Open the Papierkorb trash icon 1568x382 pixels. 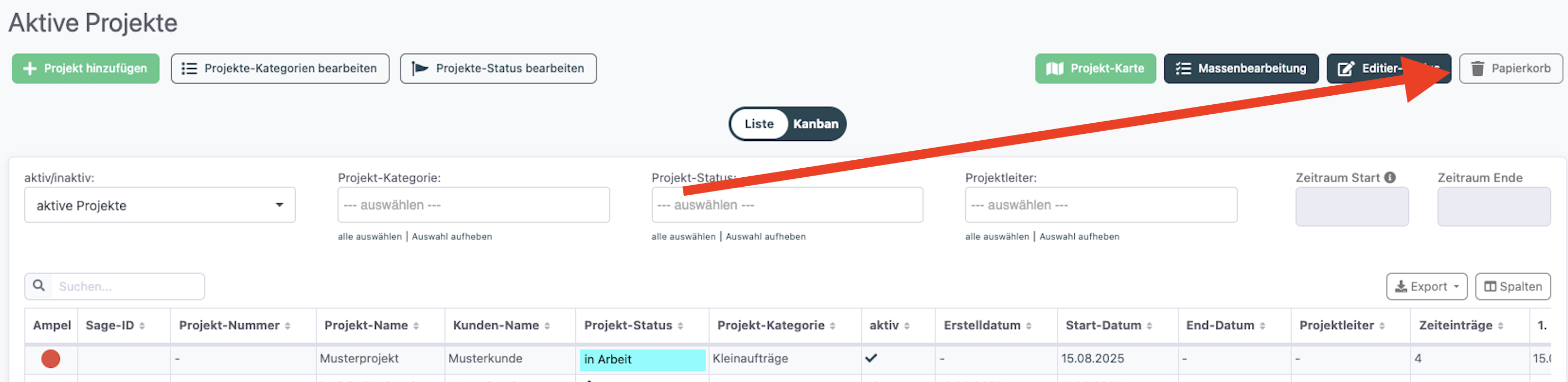click(x=1477, y=69)
